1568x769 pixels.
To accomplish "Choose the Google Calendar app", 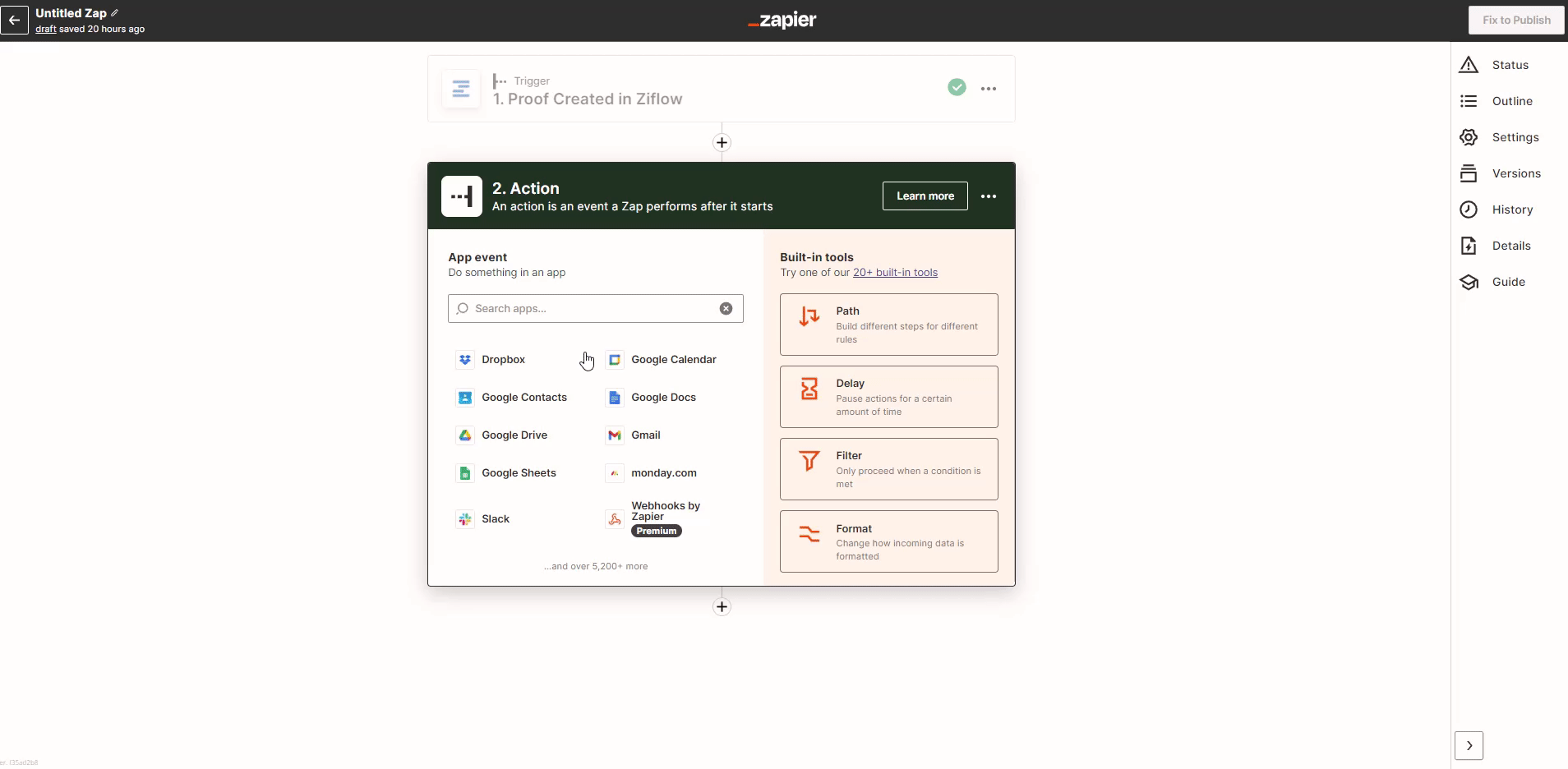I will [x=672, y=360].
